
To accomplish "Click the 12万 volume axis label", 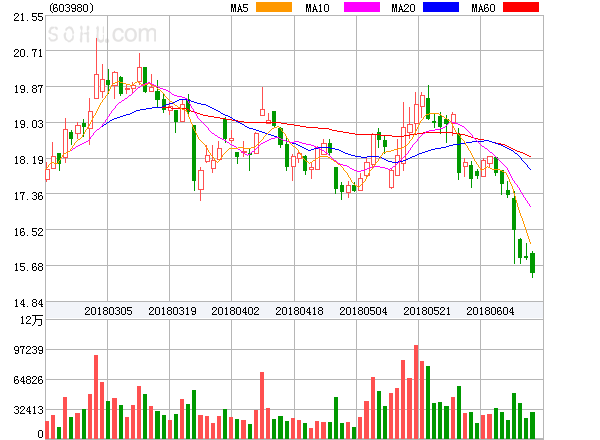I will [31, 320].
